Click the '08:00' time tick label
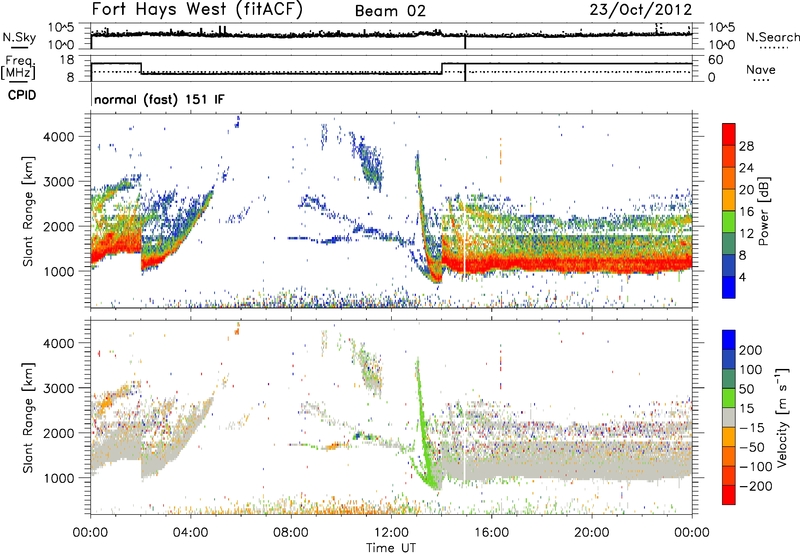 coord(291,533)
